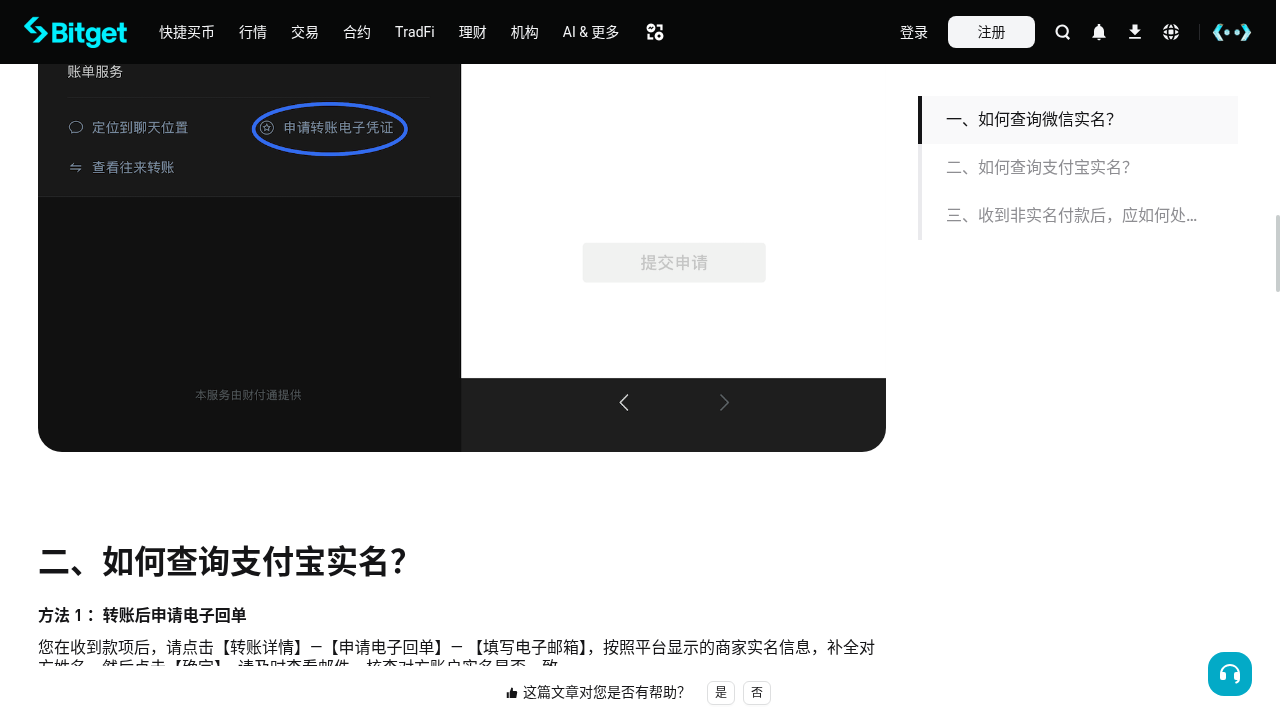Open 合约 menu
This screenshot has width=1280, height=720.
pos(357,32)
